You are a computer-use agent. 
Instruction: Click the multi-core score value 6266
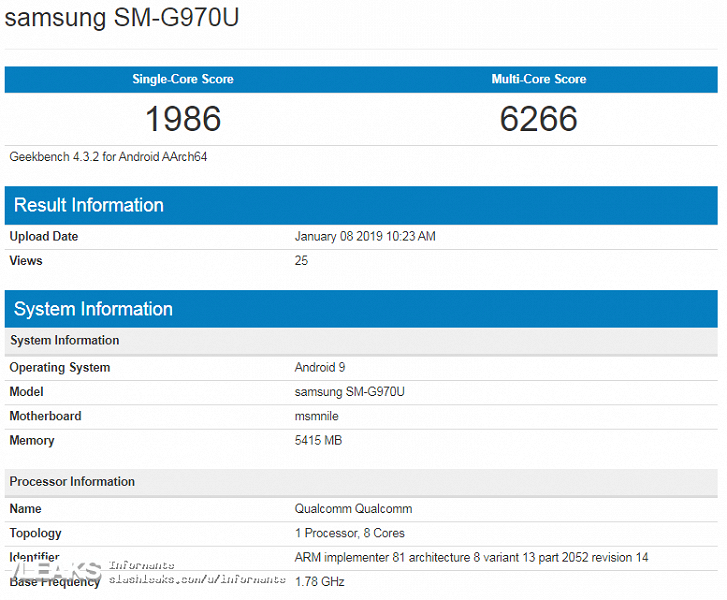(x=539, y=119)
